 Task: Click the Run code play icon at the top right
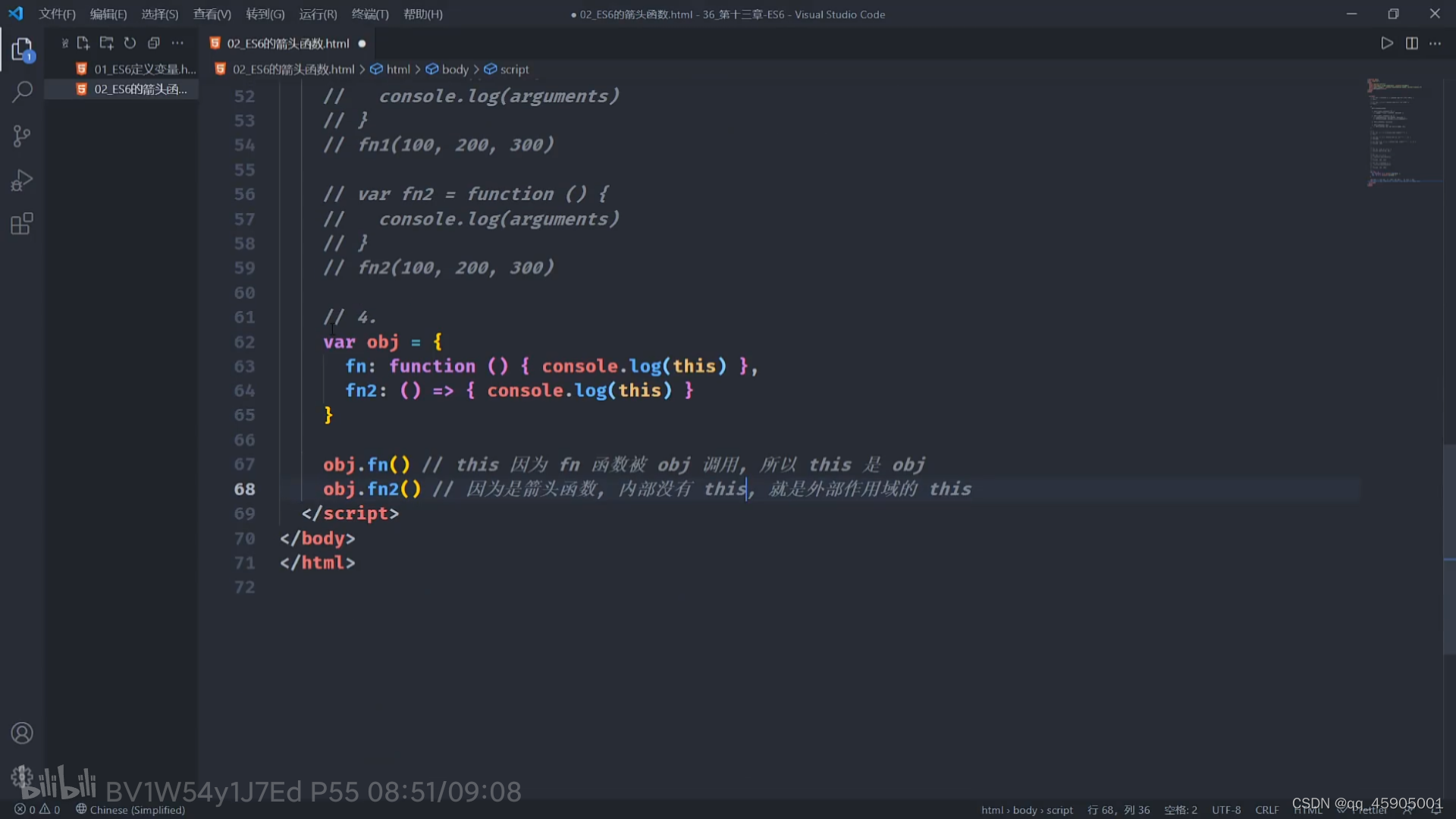1386,43
